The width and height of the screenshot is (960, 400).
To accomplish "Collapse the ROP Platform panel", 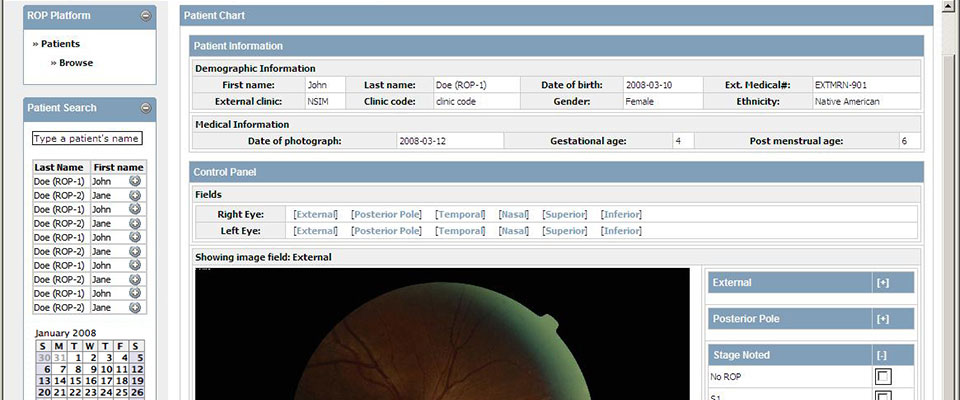I will (x=146, y=17).
